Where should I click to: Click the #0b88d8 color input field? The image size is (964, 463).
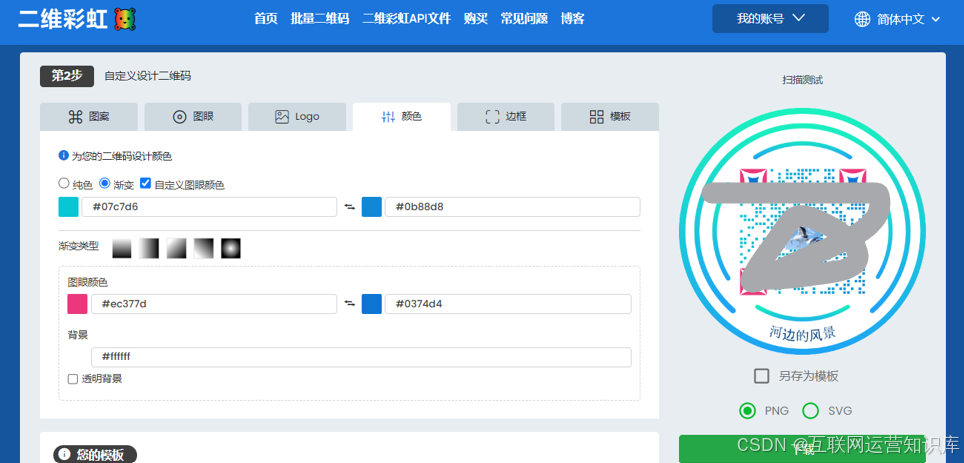[513, 207]
